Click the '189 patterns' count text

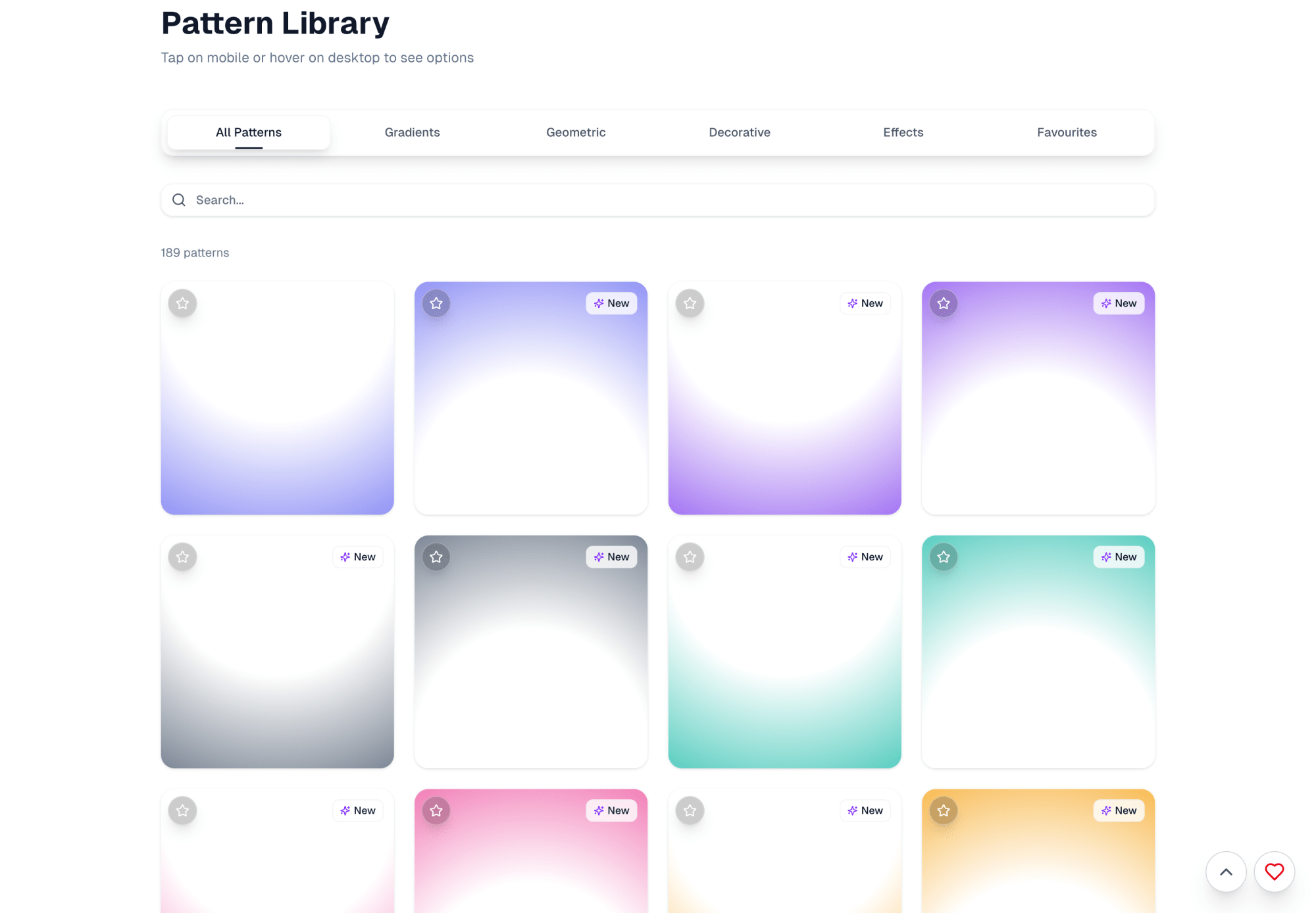tap(195, 253)
